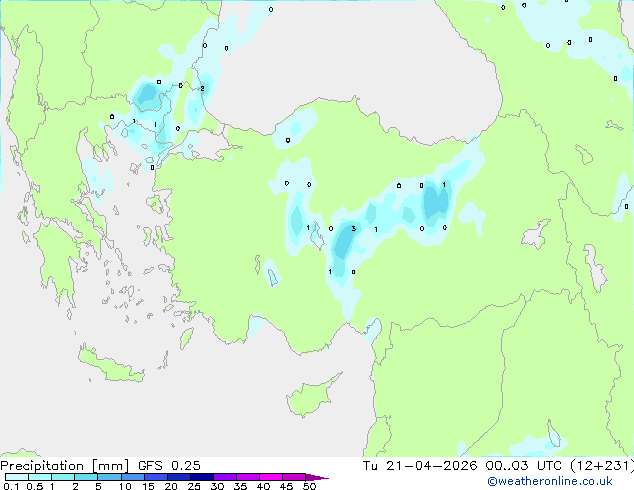
Task: Click the '(12+231)' forecast offset text
Action: click(602, 466)
